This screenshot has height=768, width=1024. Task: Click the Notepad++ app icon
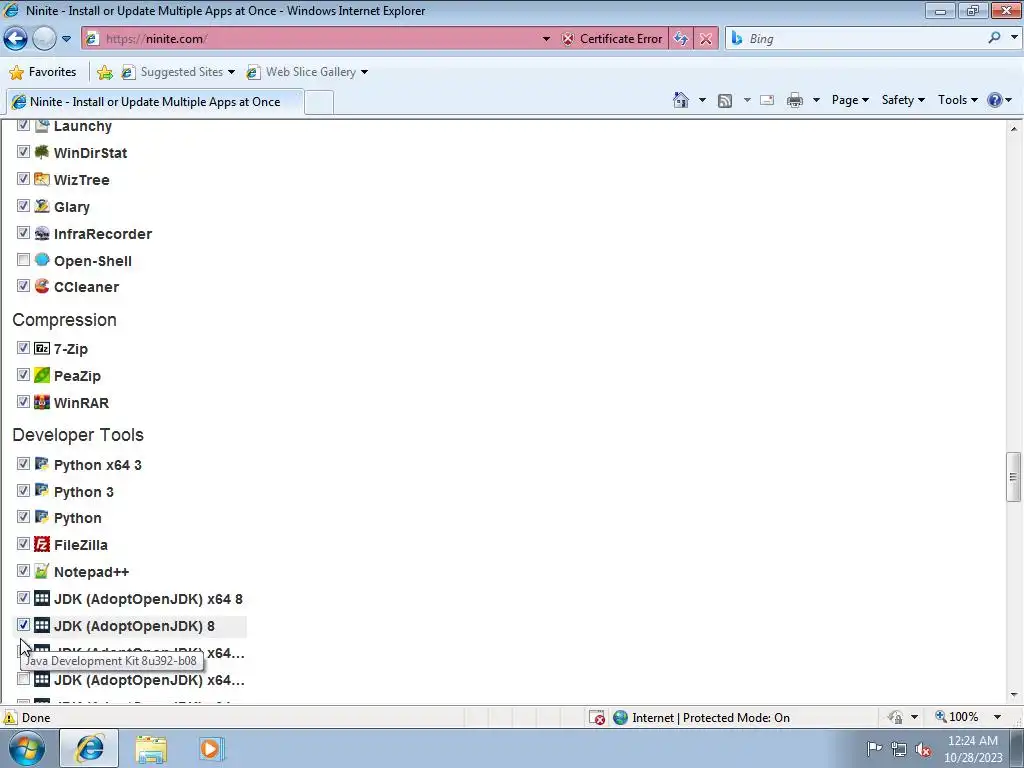(x=42, y=571)
